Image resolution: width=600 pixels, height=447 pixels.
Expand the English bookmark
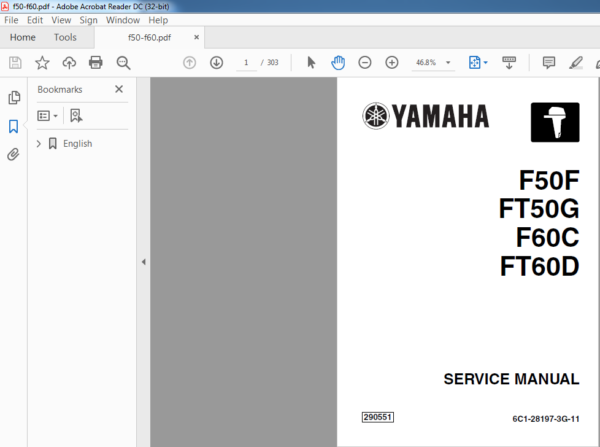point(38,144)
